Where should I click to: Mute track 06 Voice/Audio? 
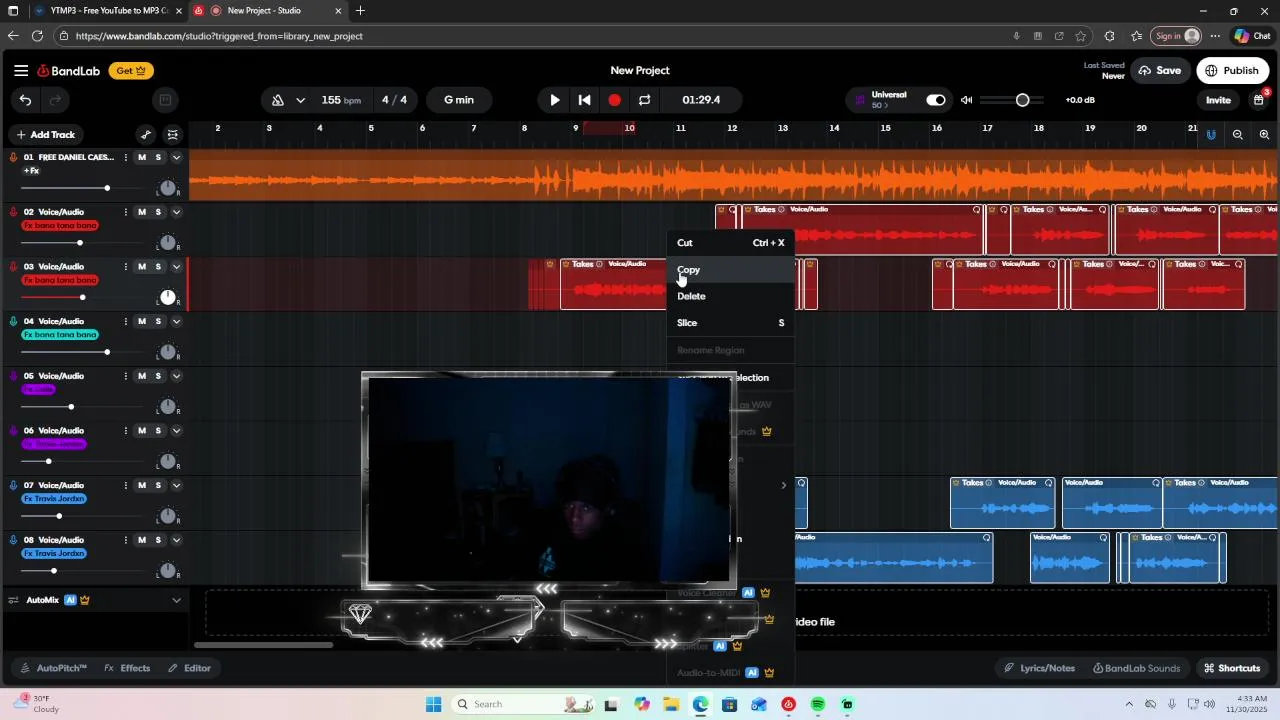click(x=142, y=431)
